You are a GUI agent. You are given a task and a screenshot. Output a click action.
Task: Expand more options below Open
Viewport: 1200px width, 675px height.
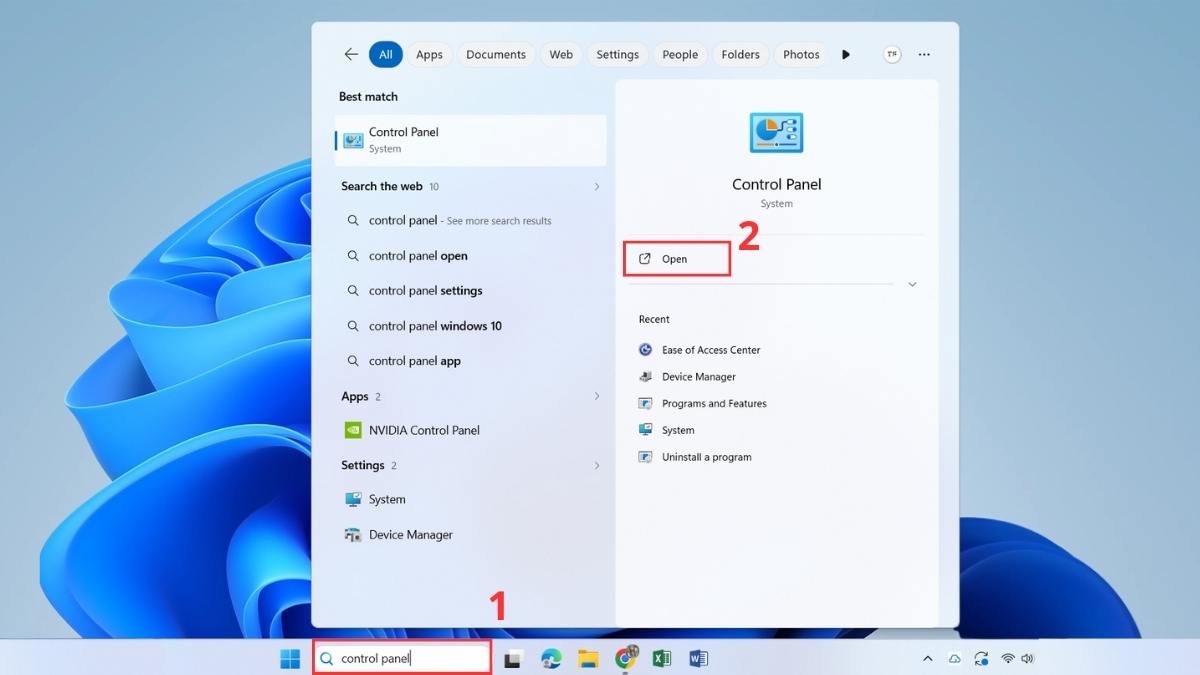tap(911, 284)
